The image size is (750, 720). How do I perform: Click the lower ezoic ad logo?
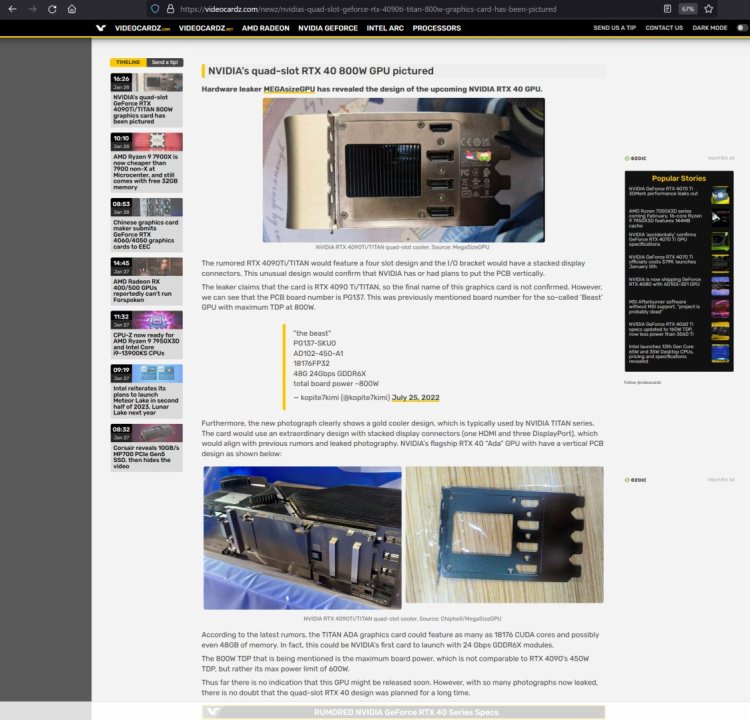(x=636, y=480)
